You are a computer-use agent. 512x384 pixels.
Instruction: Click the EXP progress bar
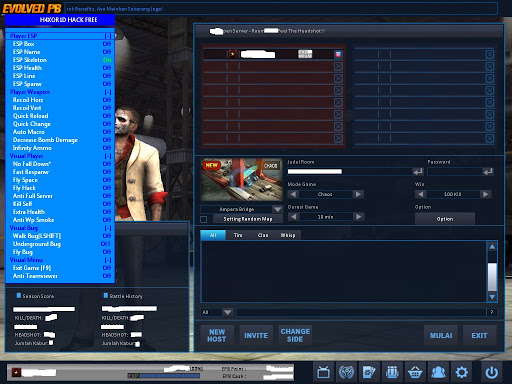(164, 376)
